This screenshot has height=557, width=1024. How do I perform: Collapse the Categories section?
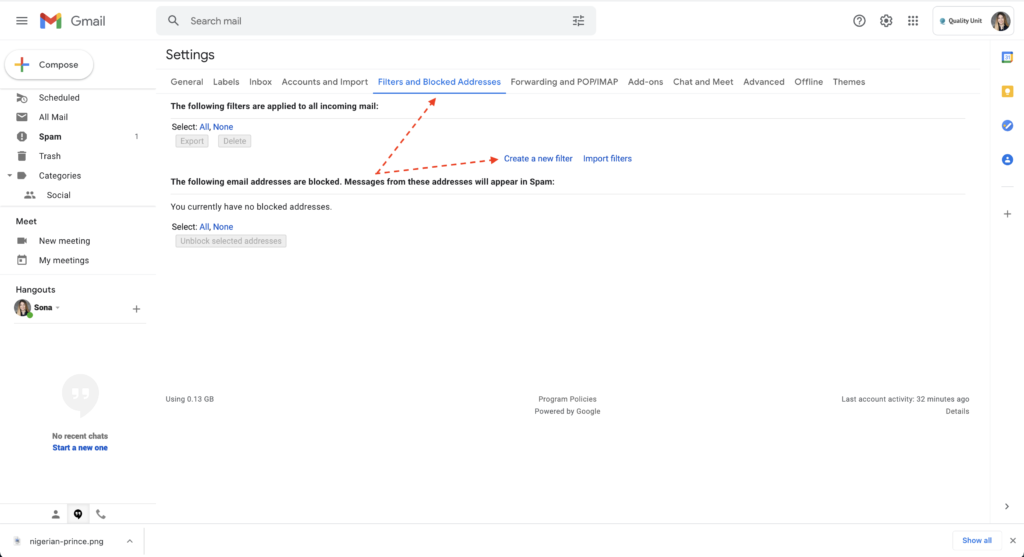click(9, 176)
